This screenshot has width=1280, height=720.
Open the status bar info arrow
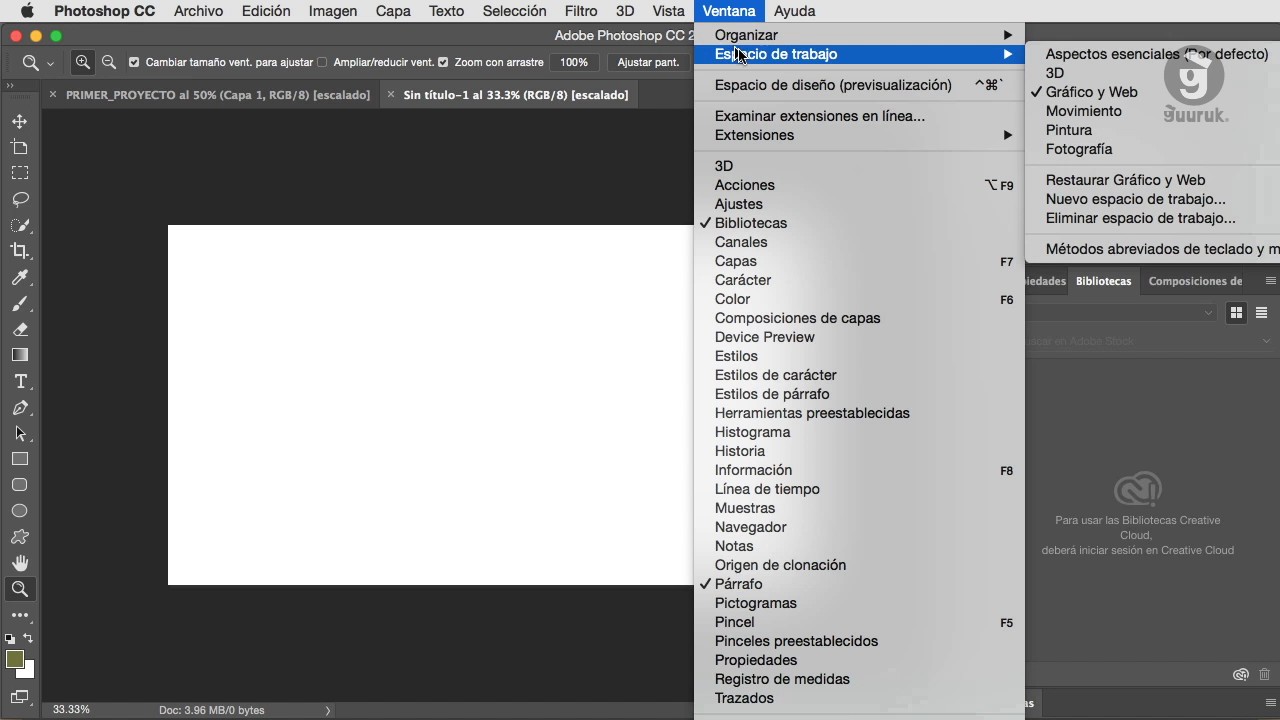(327, 710)
